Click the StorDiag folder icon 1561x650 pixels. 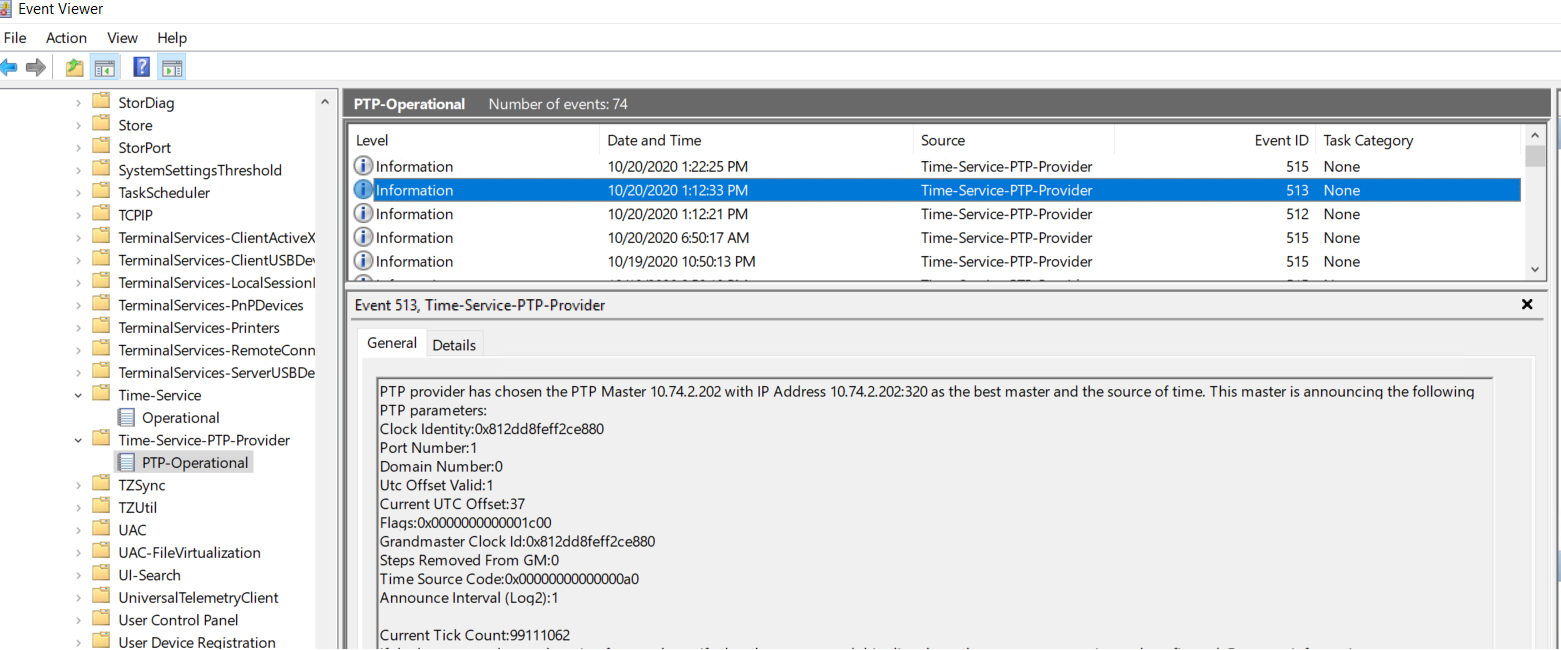(x=100, y=102)
